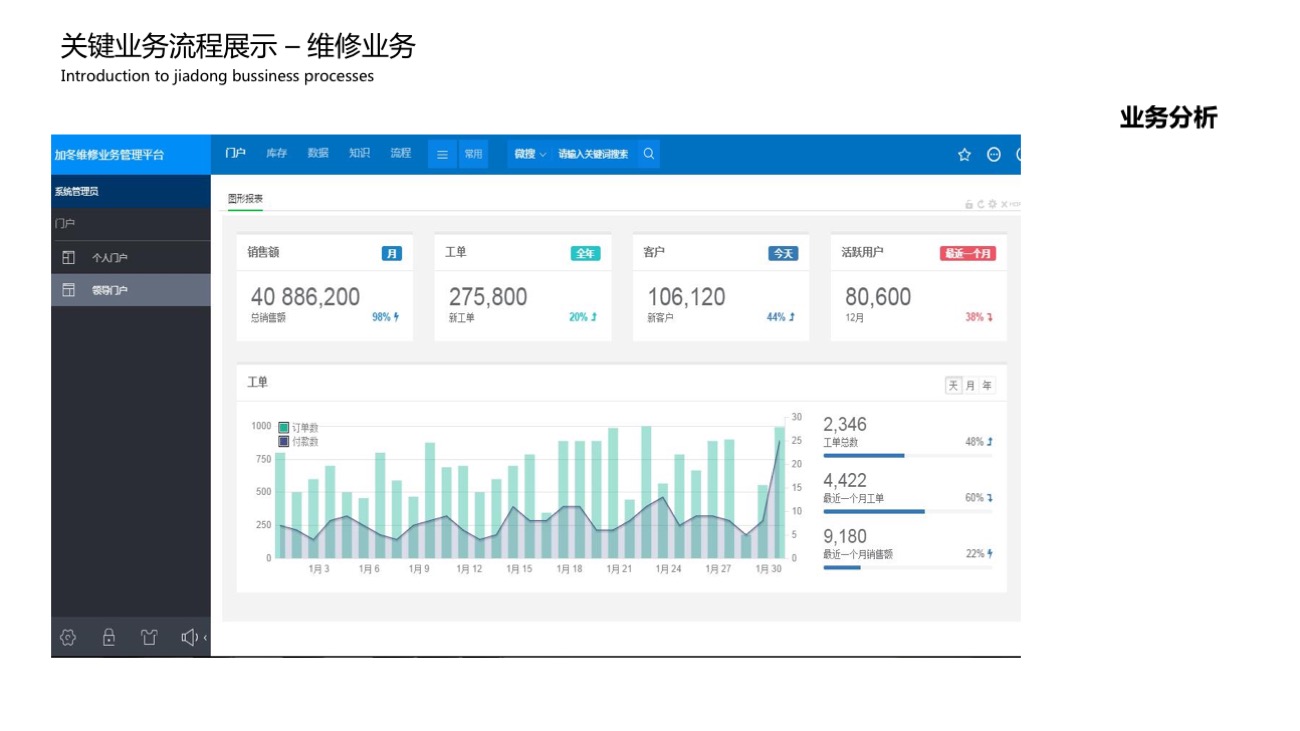Image resolution: width=1300 pixels, height=731 pixels.
Task: Click the lock icon in sidebar footer
Action: pyautogui.click(x=109, y=637)
